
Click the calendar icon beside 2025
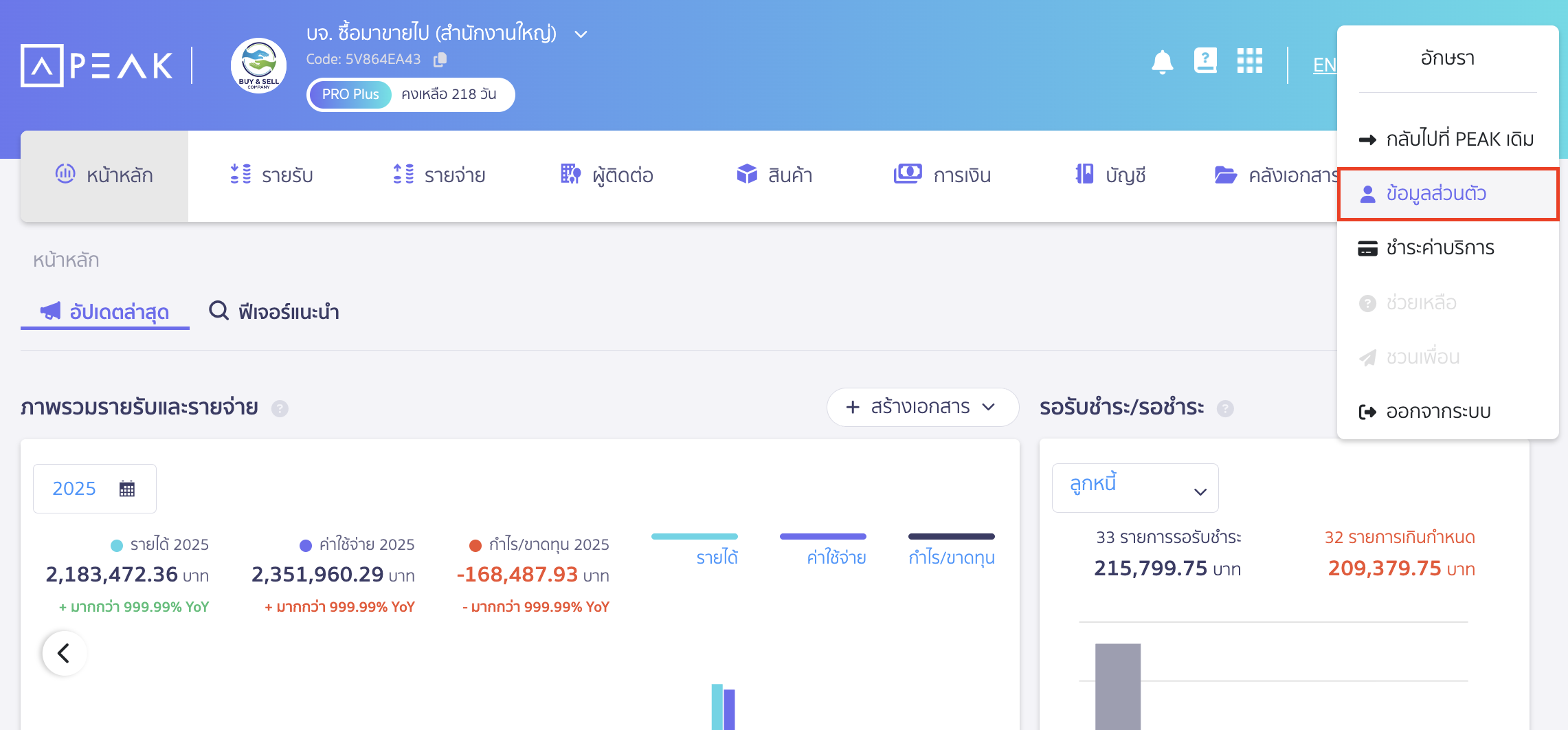coord(127,489)
